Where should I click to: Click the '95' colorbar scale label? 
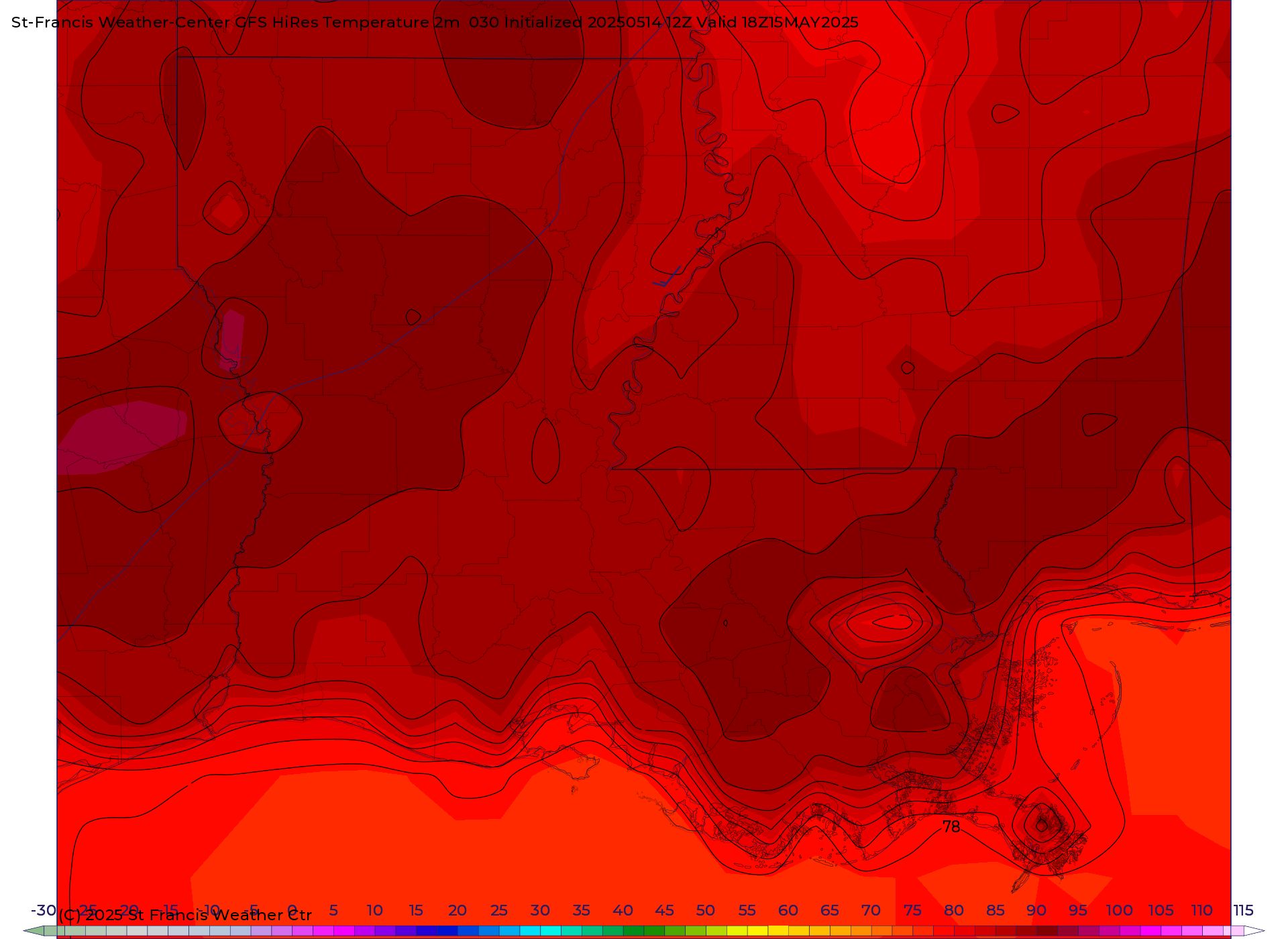click(1078, 910)
